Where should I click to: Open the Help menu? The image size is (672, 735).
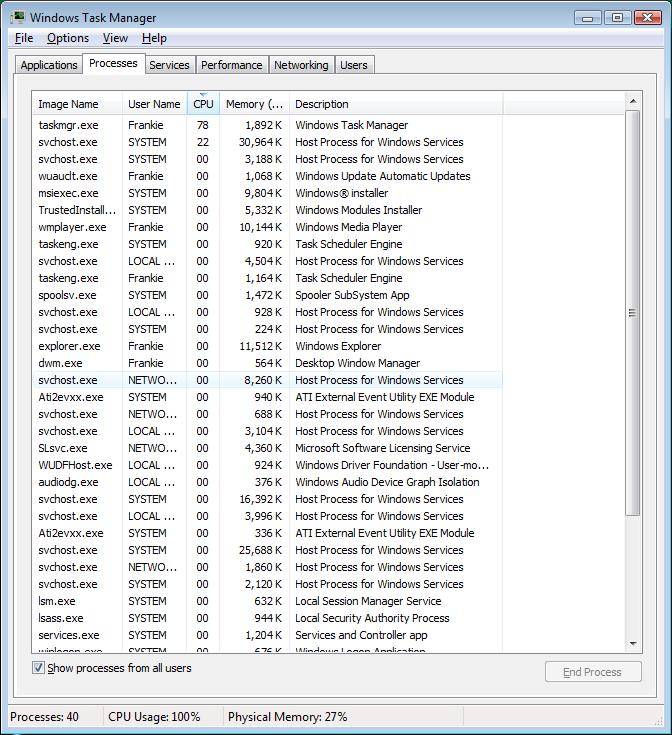click(x=154, y=38)
